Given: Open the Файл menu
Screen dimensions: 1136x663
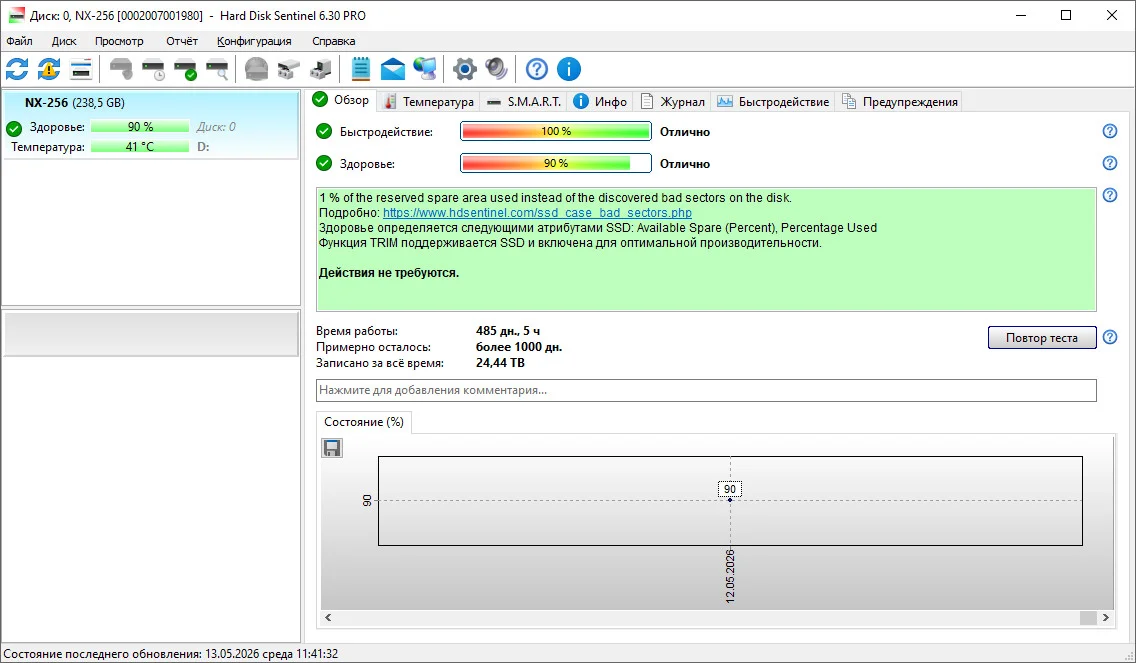Looking at the screenshot, I should coord(20,41).
